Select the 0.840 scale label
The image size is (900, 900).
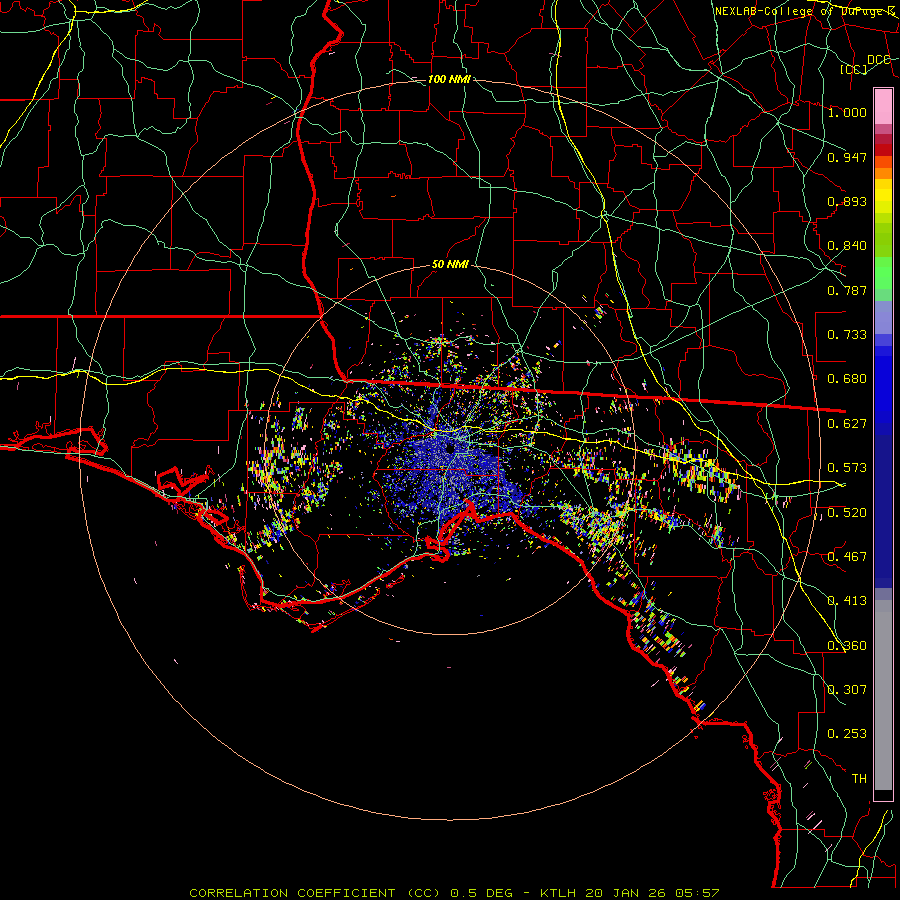point(847,246)
